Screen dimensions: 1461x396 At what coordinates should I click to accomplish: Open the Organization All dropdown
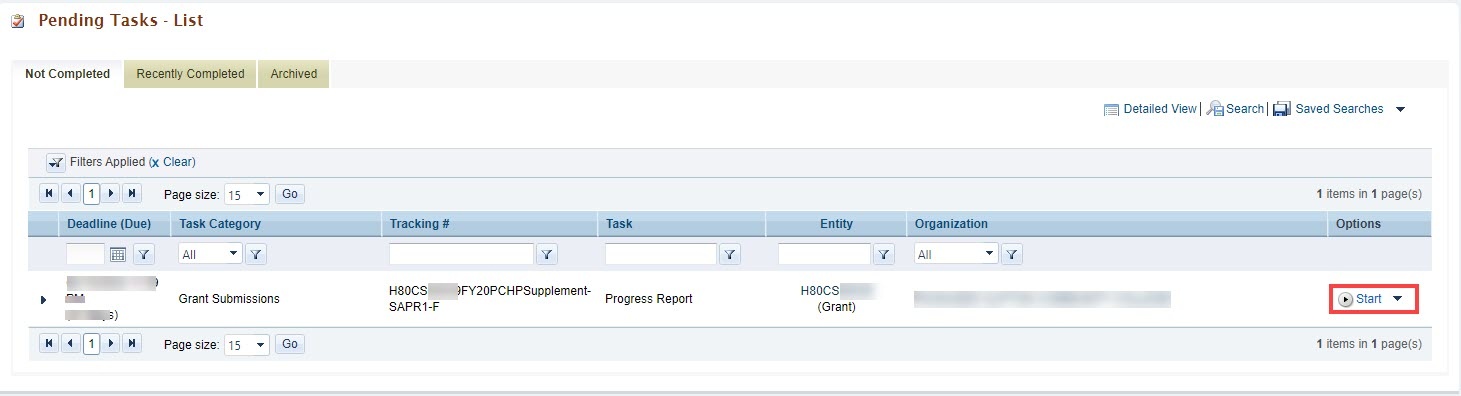957,255
